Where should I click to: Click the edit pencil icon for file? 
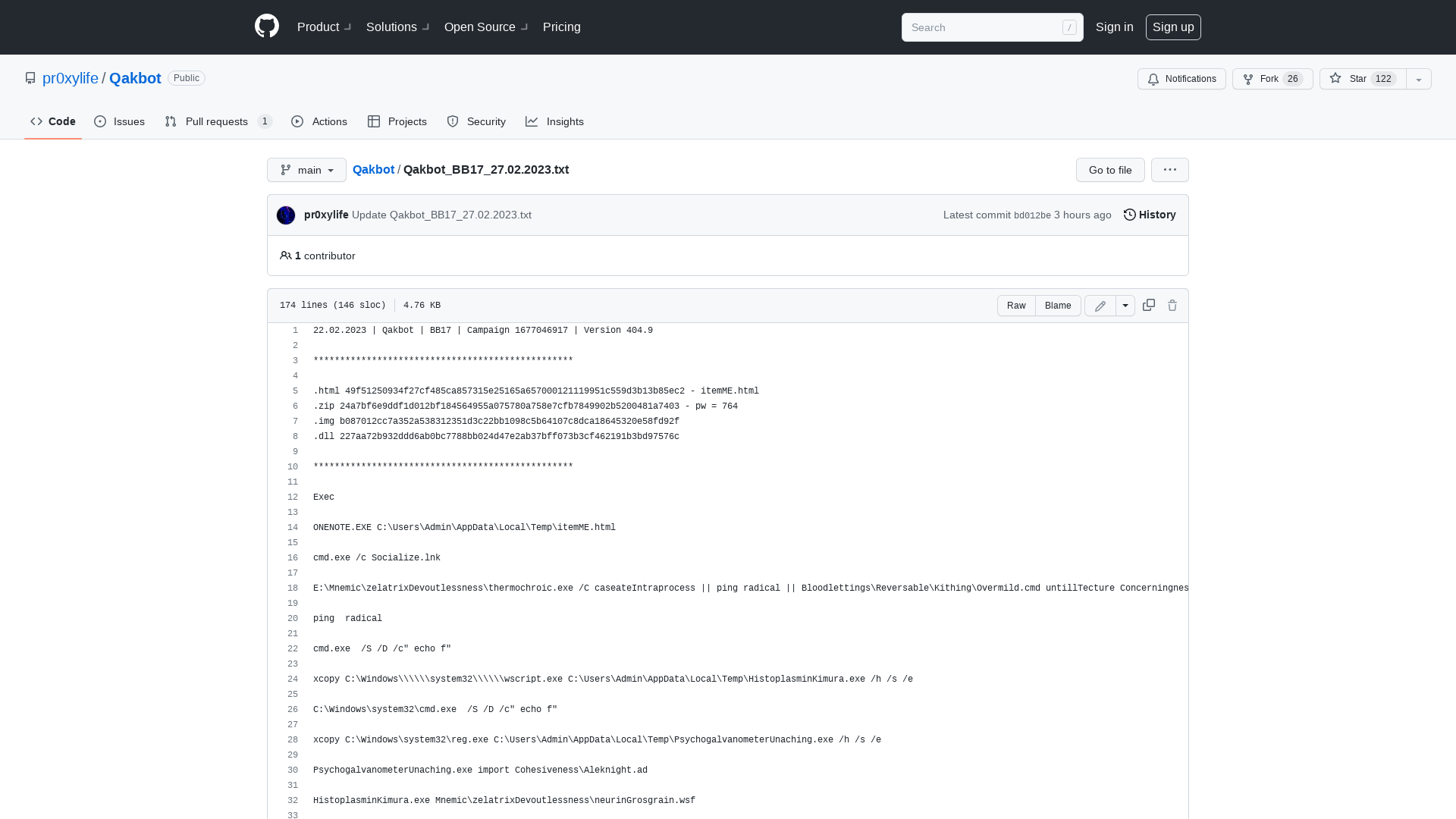point(1100,305)
